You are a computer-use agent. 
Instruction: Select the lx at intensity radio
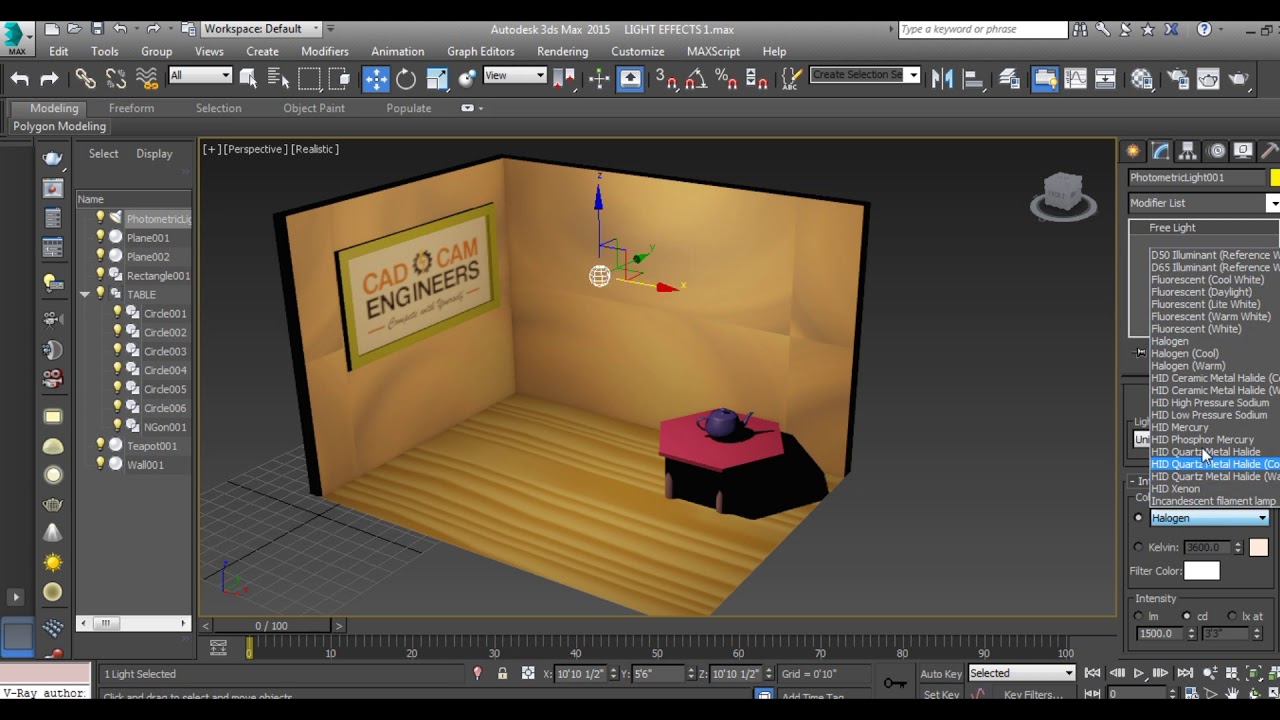1232,616
